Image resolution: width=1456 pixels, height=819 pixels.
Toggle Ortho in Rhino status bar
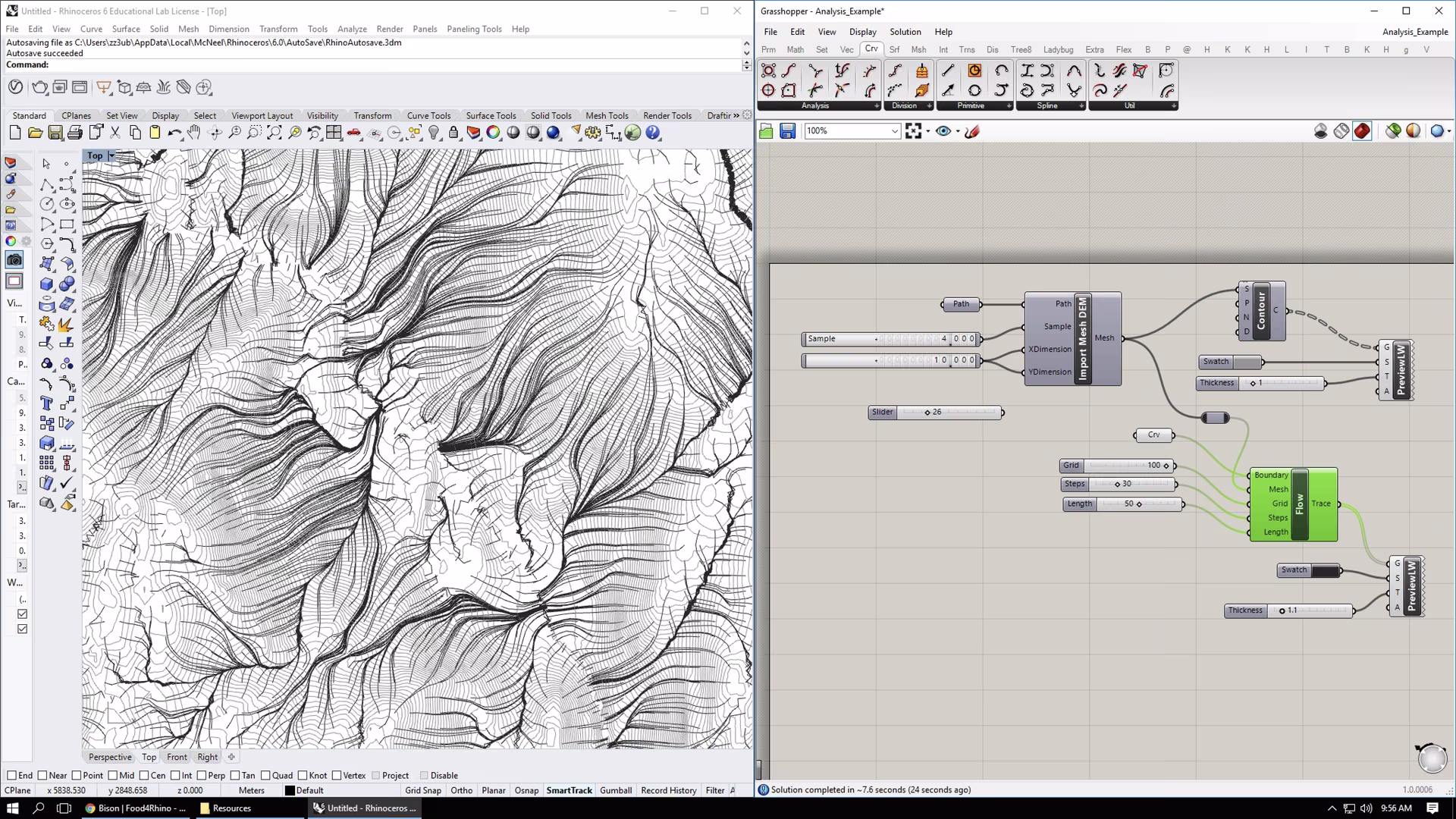(461, 790)
